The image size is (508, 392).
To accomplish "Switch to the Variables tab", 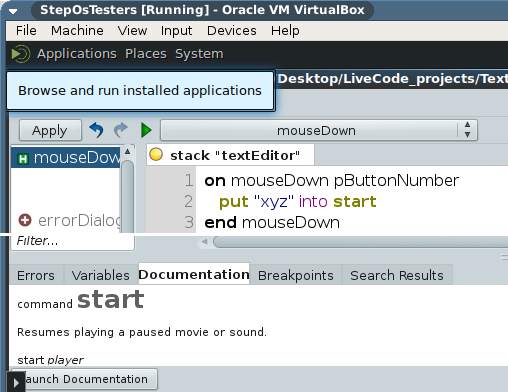I will pos(100,275).
